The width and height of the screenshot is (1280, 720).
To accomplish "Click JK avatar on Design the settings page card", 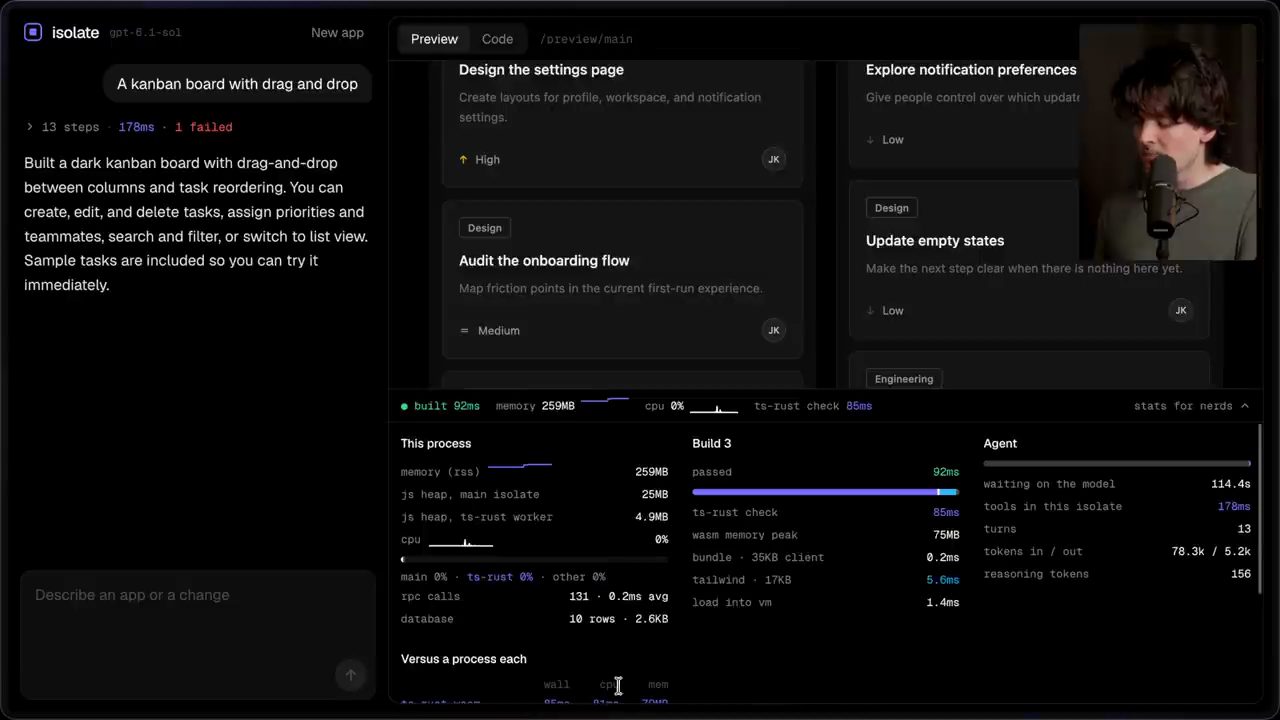I will tap(773, 159).
